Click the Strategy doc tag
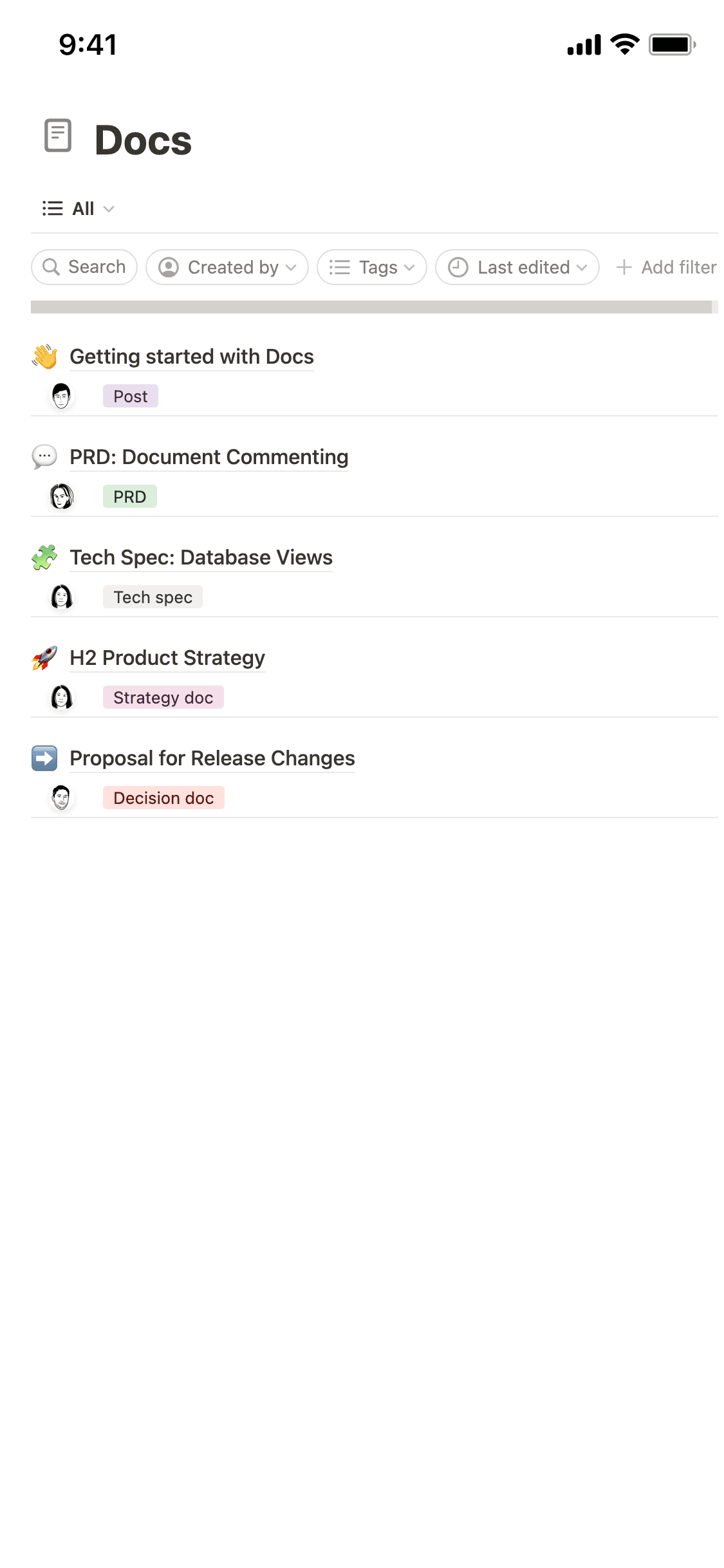 [163, 697]
